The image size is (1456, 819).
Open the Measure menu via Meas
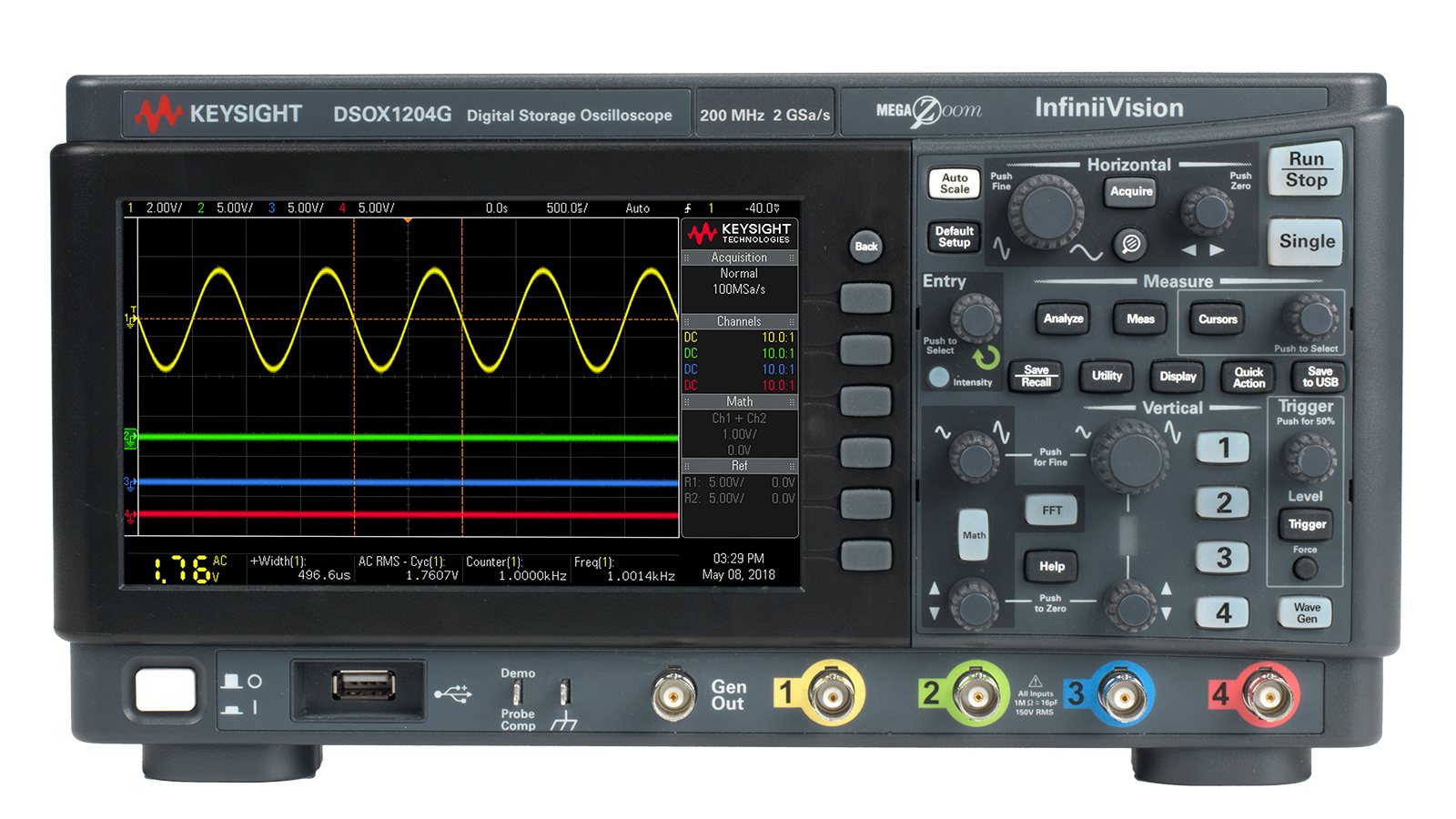1140,319
